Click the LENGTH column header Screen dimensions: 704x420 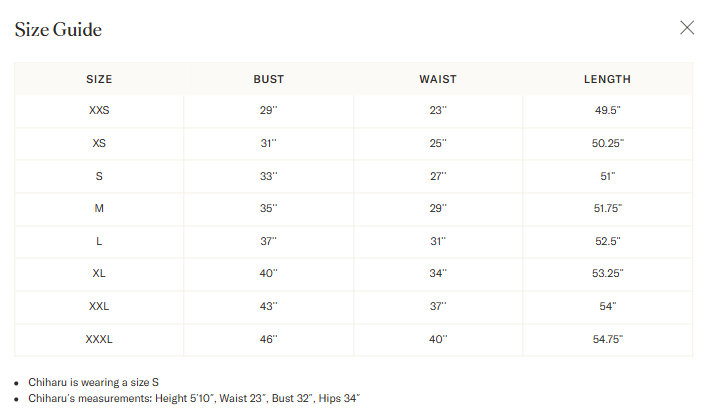(607, 79)
